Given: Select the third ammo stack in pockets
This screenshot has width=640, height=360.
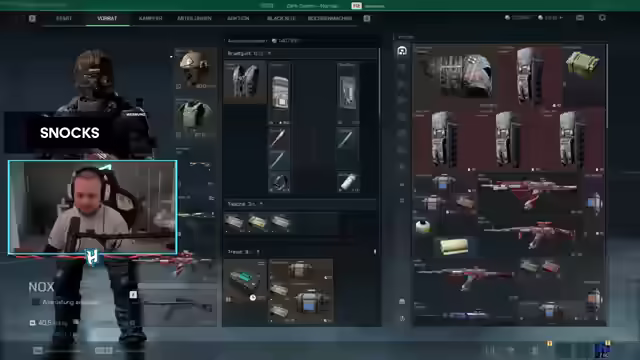Looking at the screenshot, I should coord(280,222).
